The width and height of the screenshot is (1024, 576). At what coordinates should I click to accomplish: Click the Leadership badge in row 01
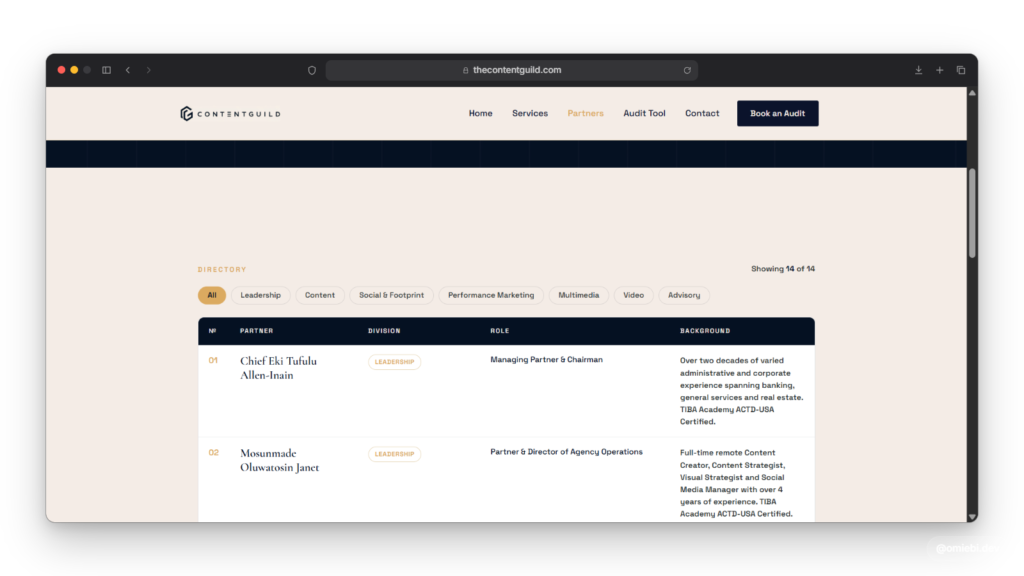click(394, 362)
